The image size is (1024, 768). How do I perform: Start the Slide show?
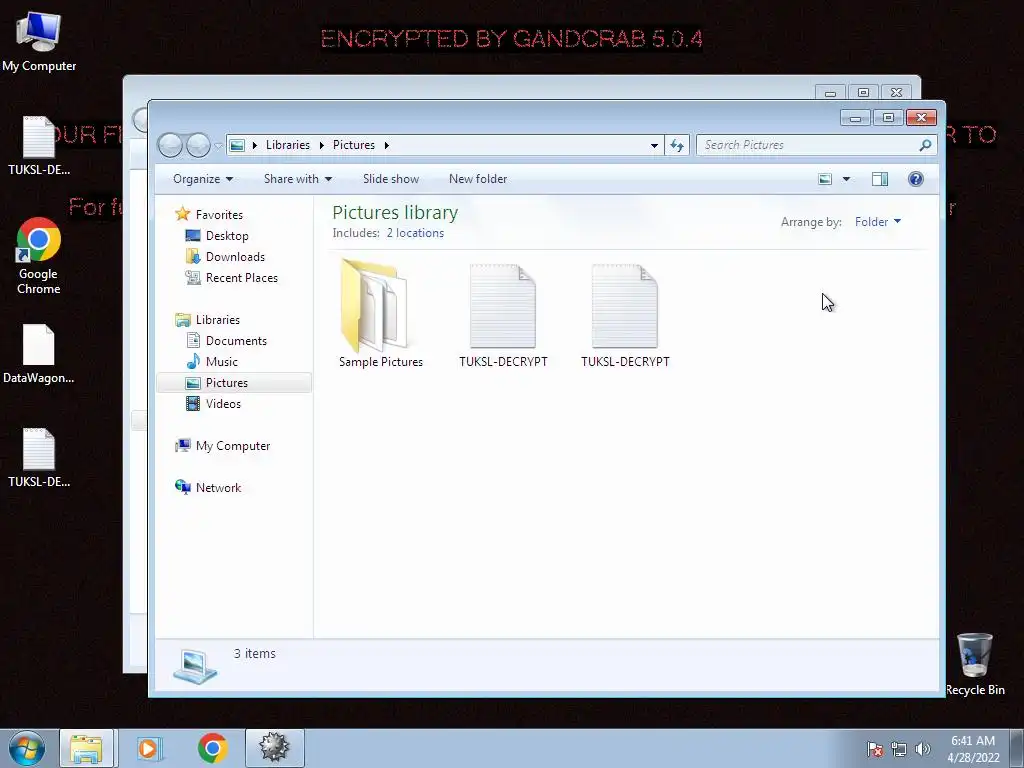coord(391,179)
